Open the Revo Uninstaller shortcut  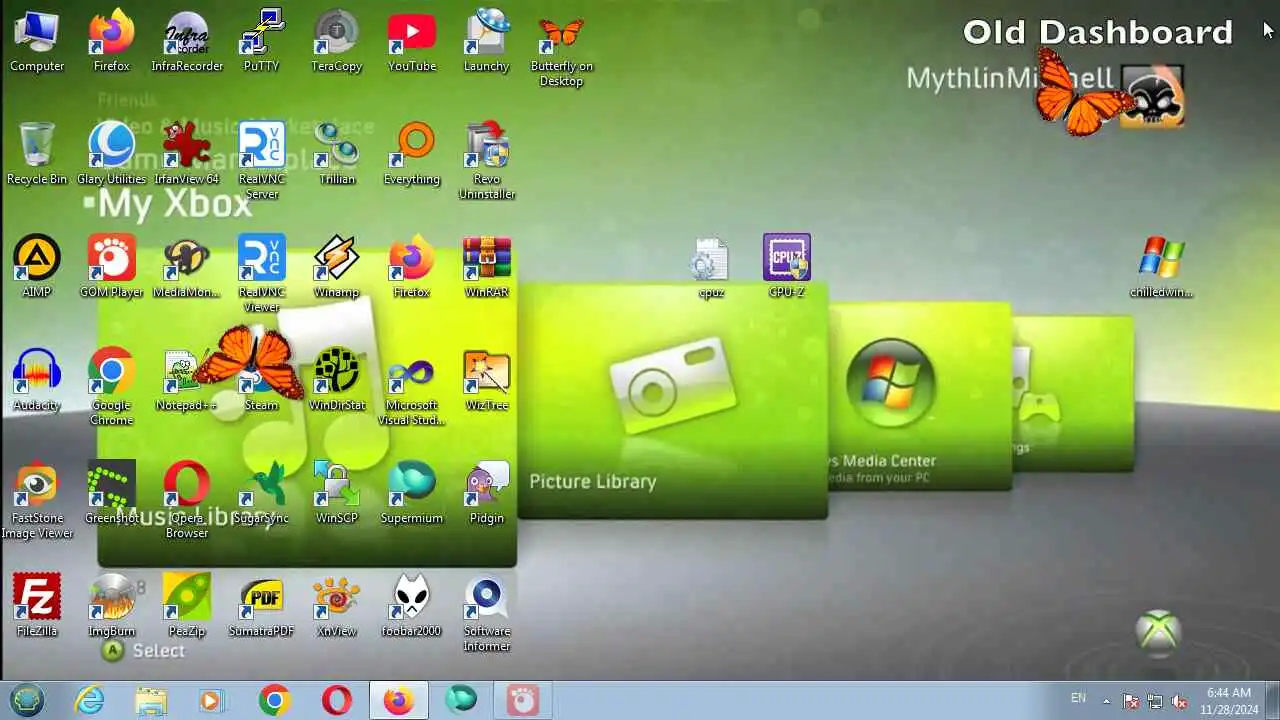click(x=487, y=161)
